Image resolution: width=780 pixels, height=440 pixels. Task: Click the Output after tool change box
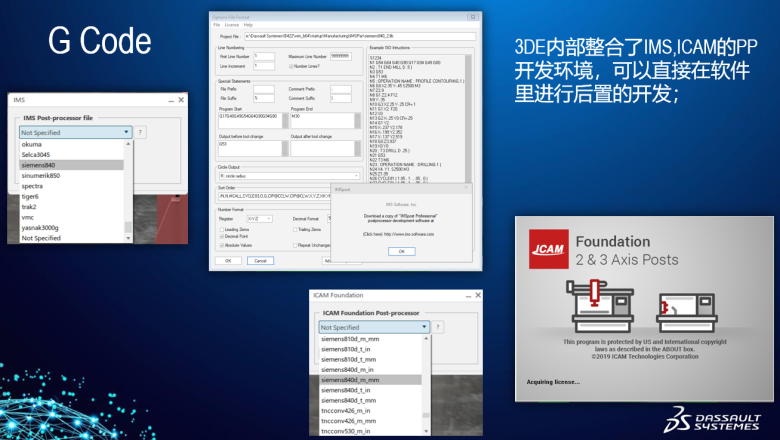[325, 148]
